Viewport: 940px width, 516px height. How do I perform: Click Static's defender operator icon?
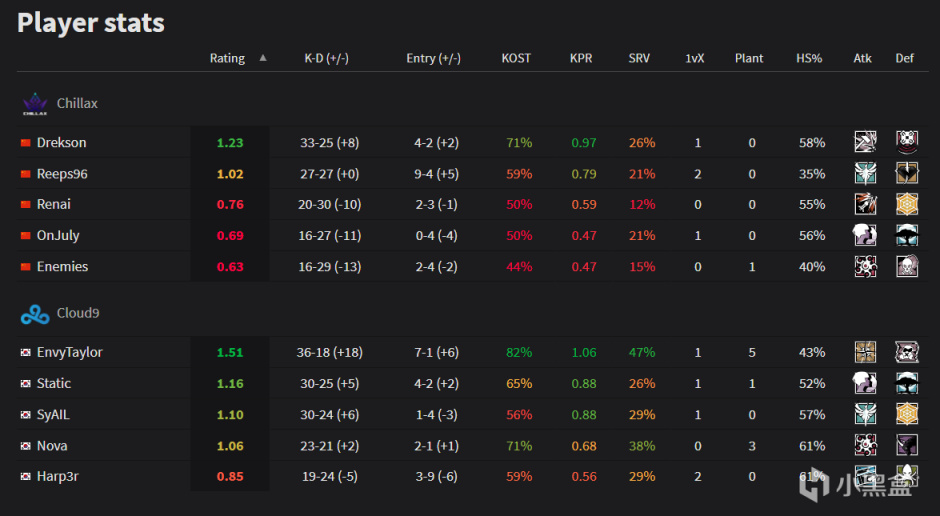(907, 383)
